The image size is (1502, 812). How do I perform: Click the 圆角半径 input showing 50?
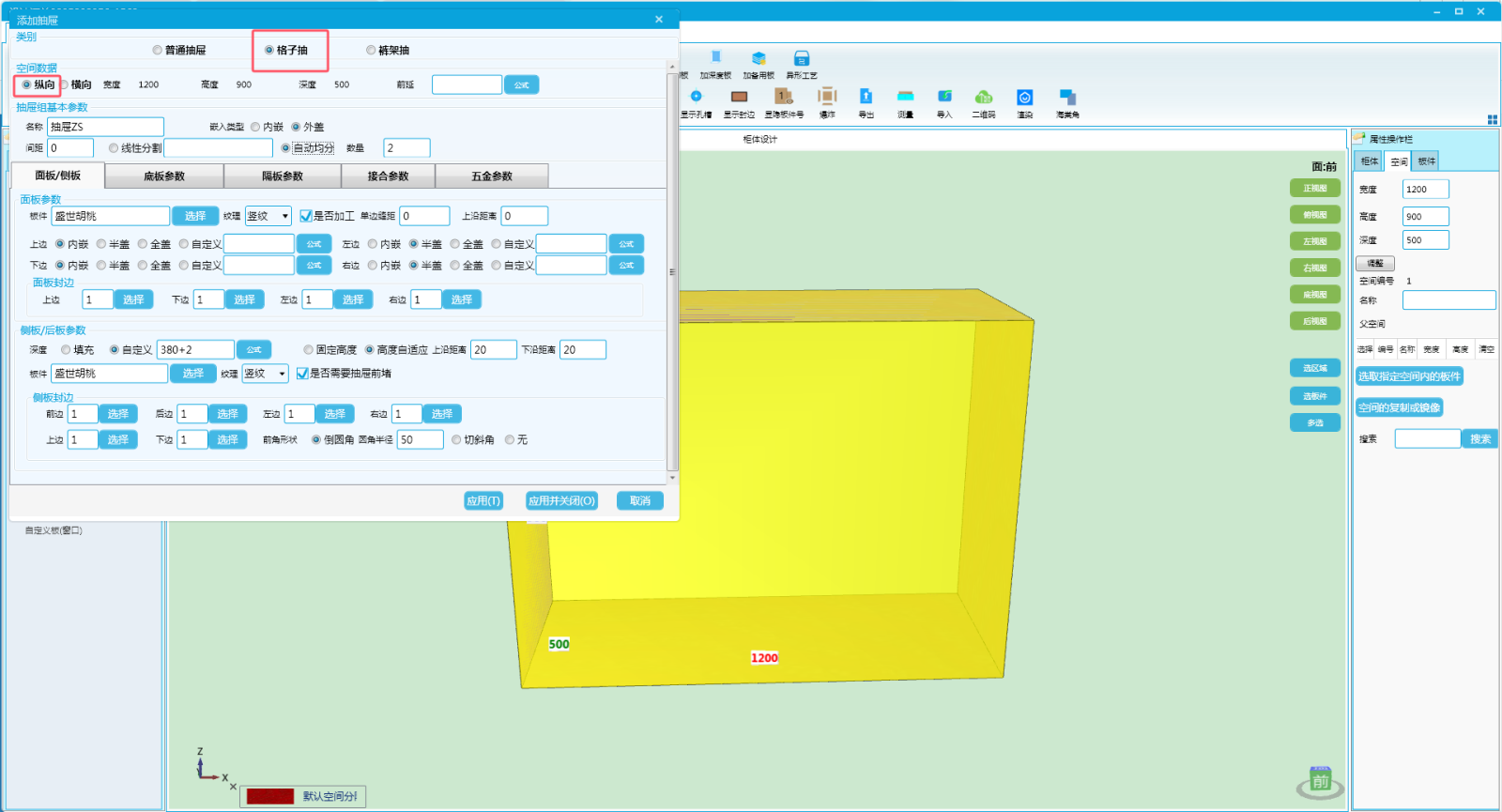tap(420, 439)
